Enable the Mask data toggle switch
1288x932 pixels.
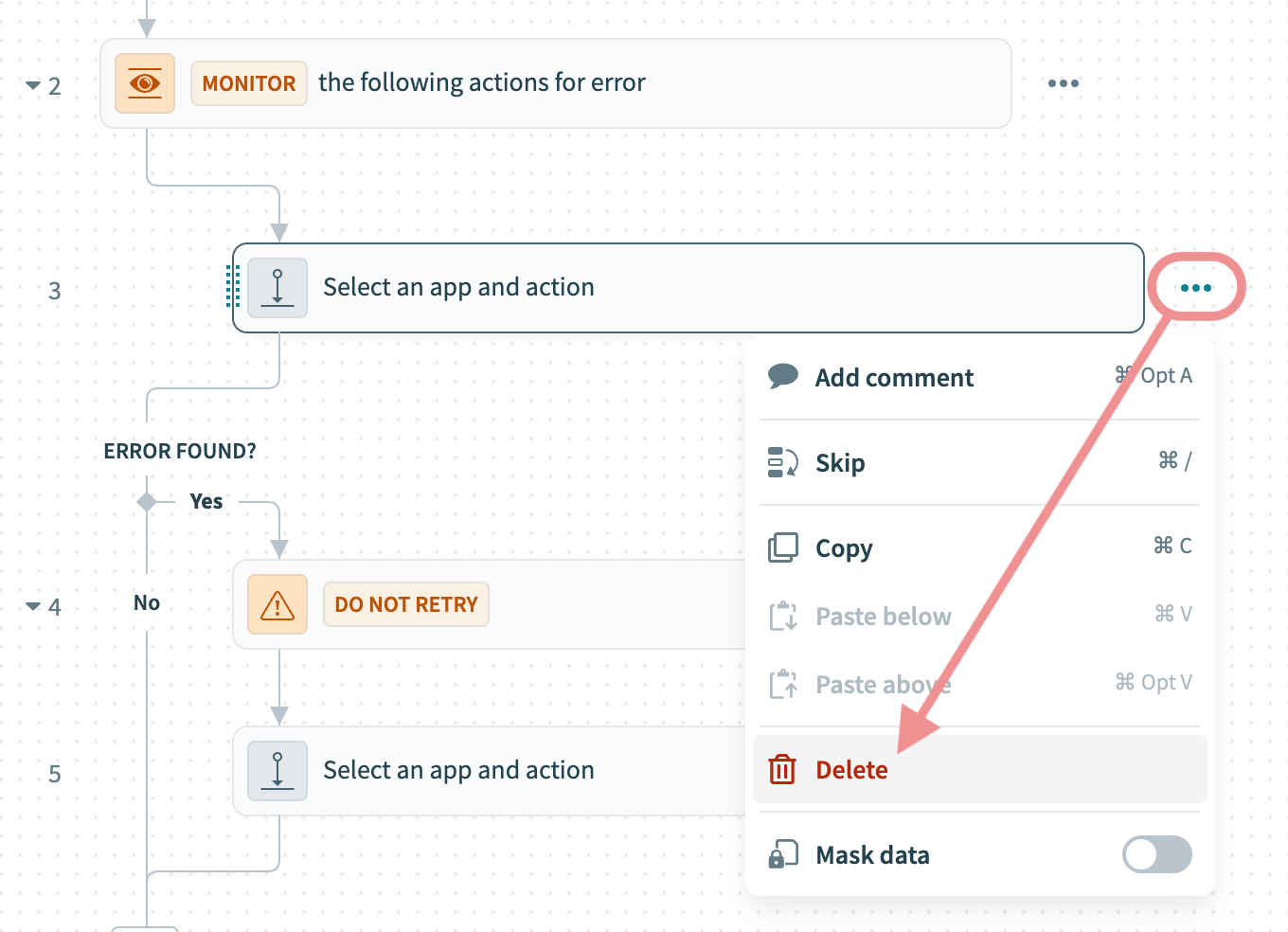[1156, 854]
